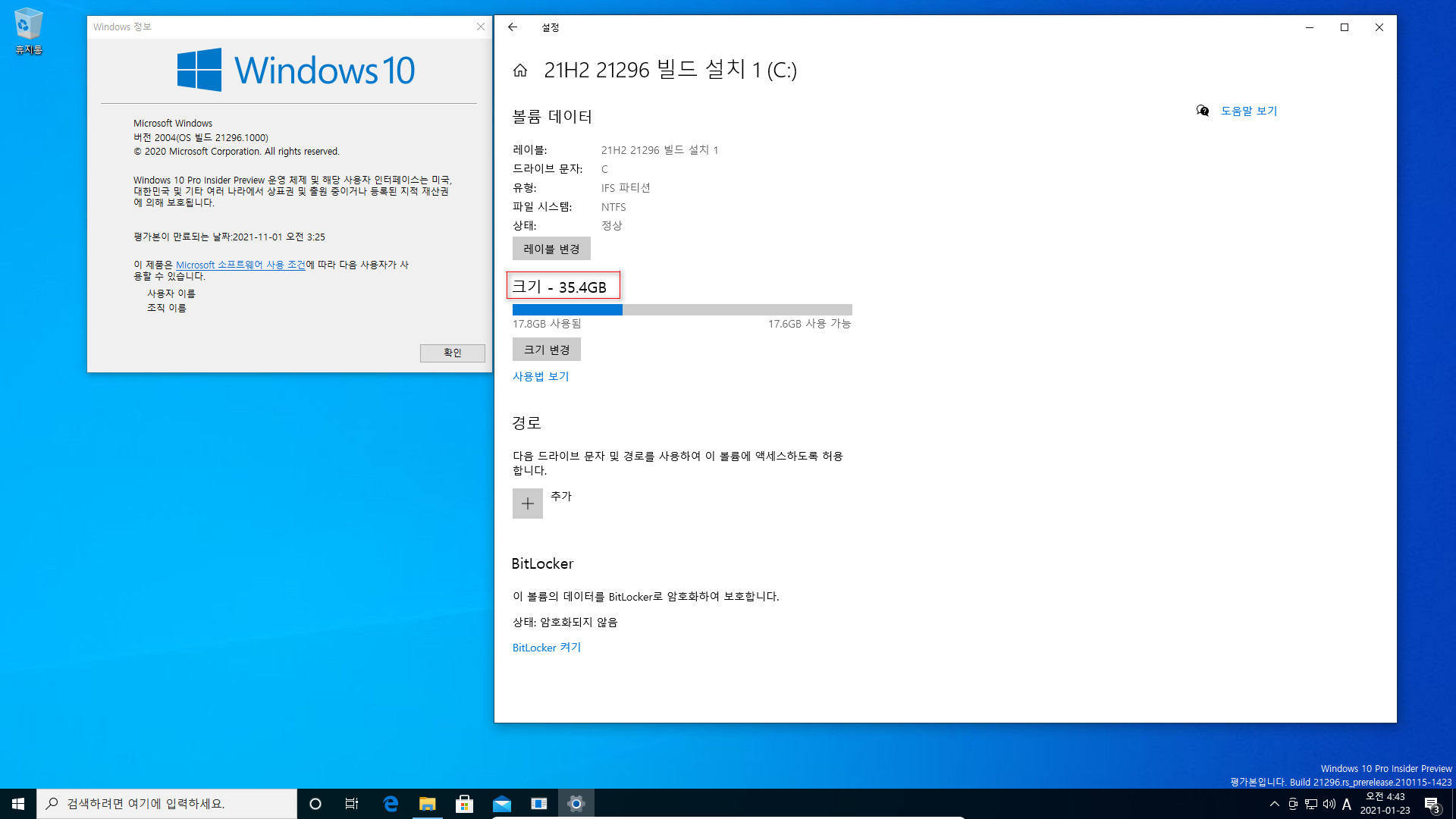The height and width of the screenshot is (819, 1456).
Task: Open Microsoft Store from taskbar
Action: click(465, 804)
